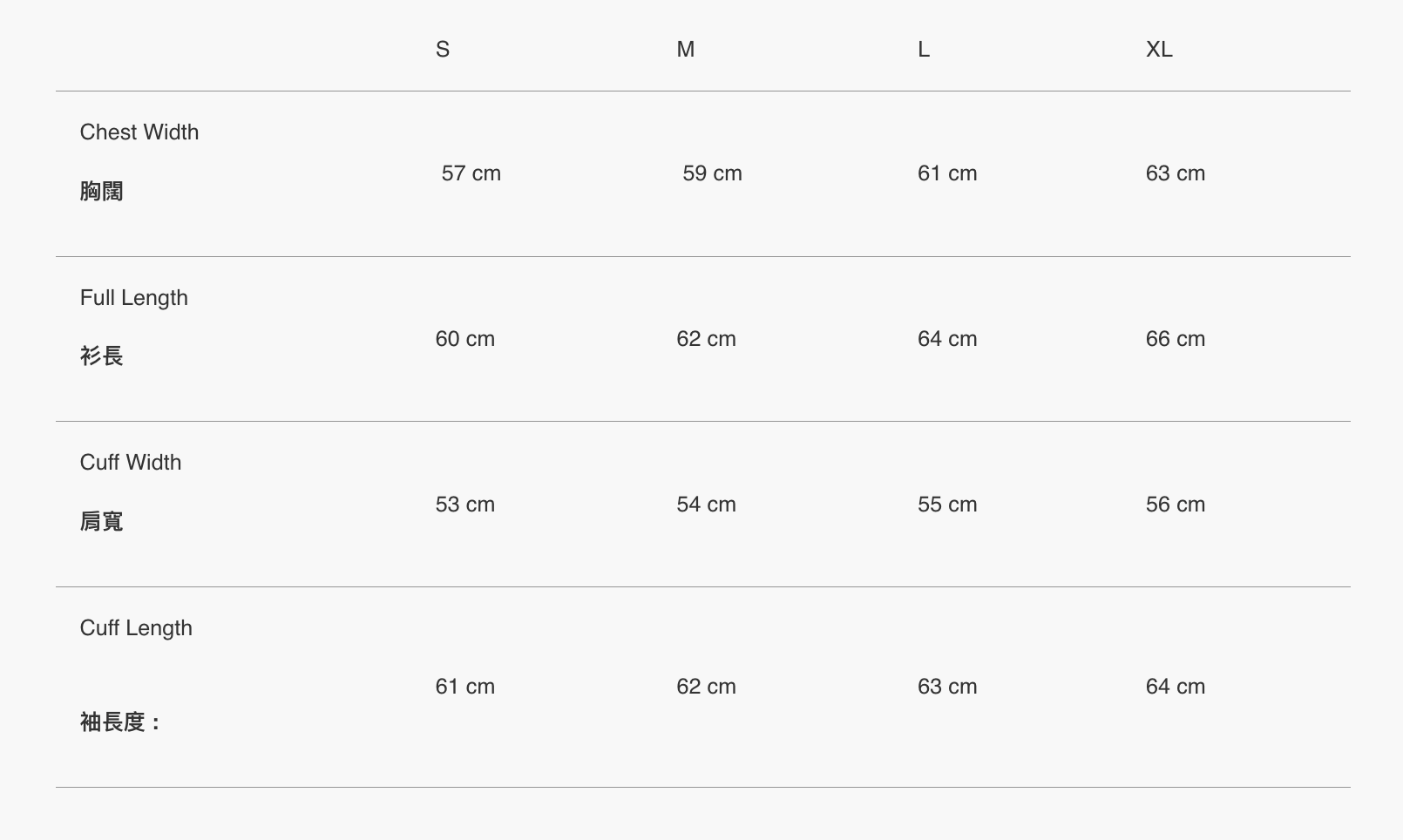Click the 63 cm chest width value

pyautogui.click(x=1176, y=173)
